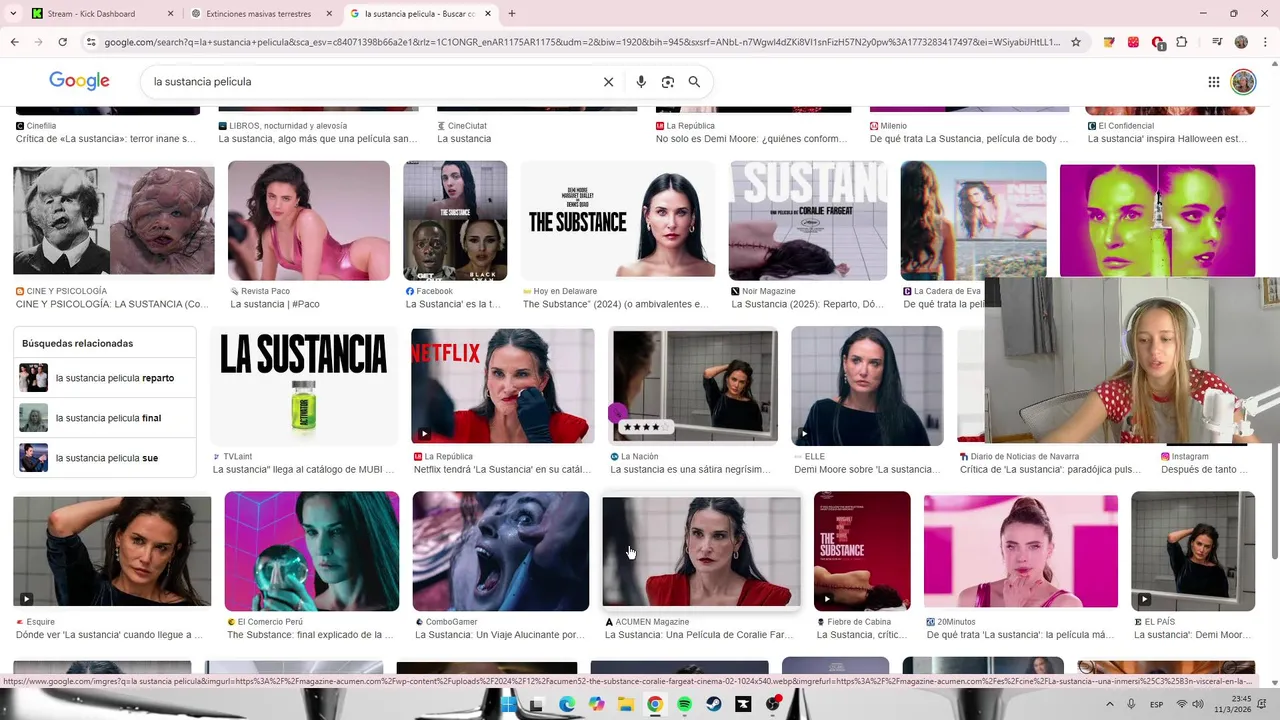
Task: Open the Windows Start menu
Action: [x=508, y=704]
